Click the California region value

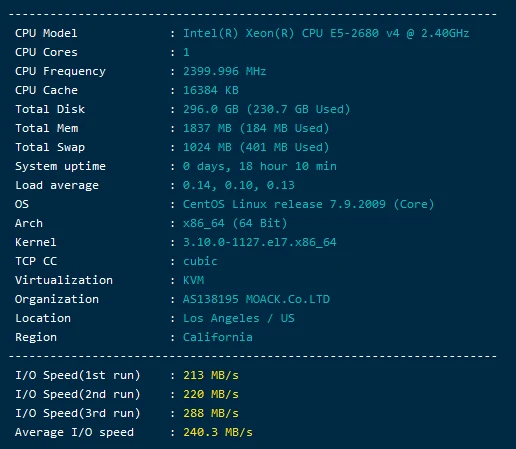pyautogui.click(x=218, y=337)
